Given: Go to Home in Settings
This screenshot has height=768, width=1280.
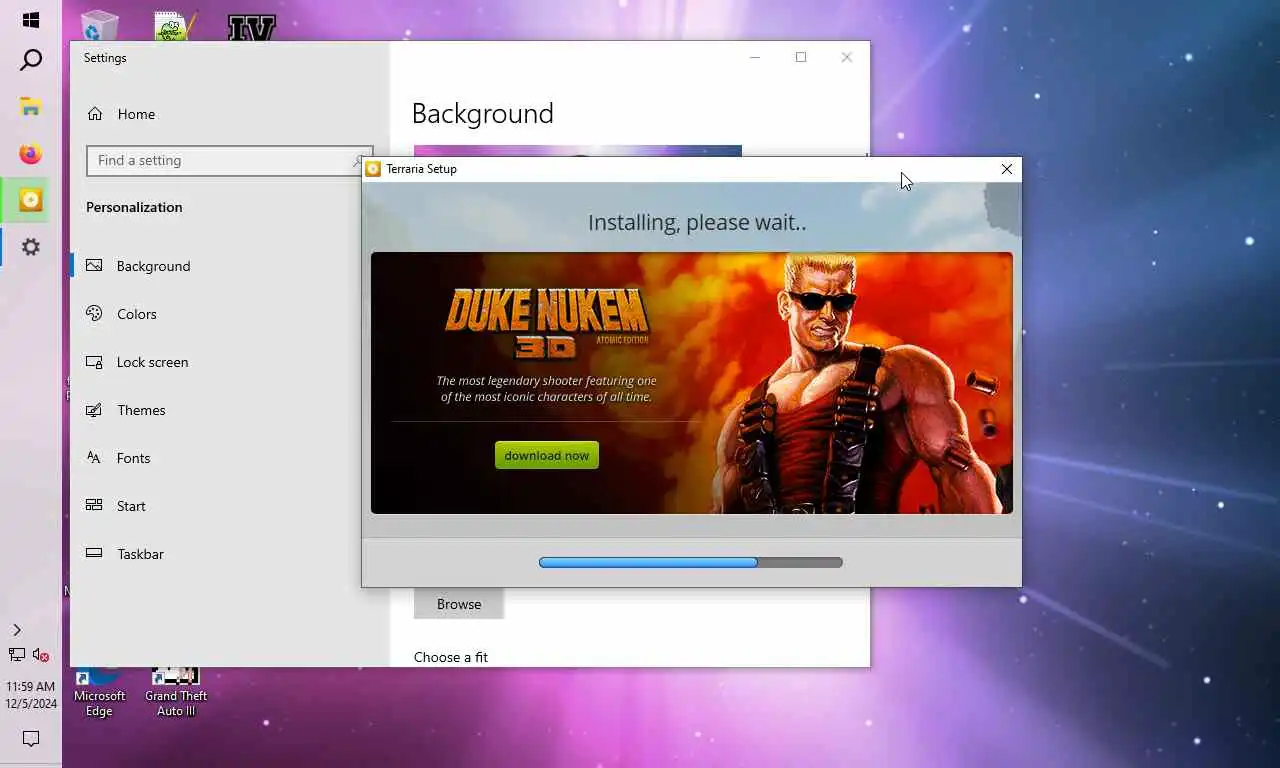Looking at the screenshot, I should pos(136,114).
